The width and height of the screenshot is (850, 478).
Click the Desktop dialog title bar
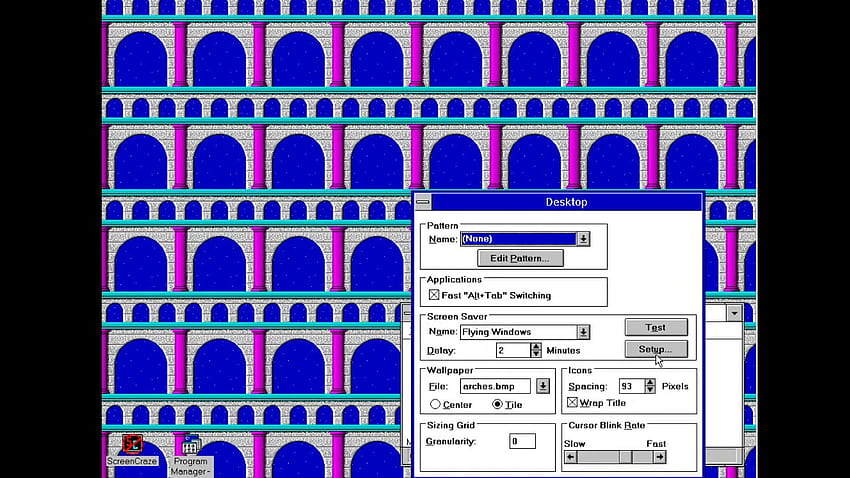pyautogui.click(x=566, y=202)
